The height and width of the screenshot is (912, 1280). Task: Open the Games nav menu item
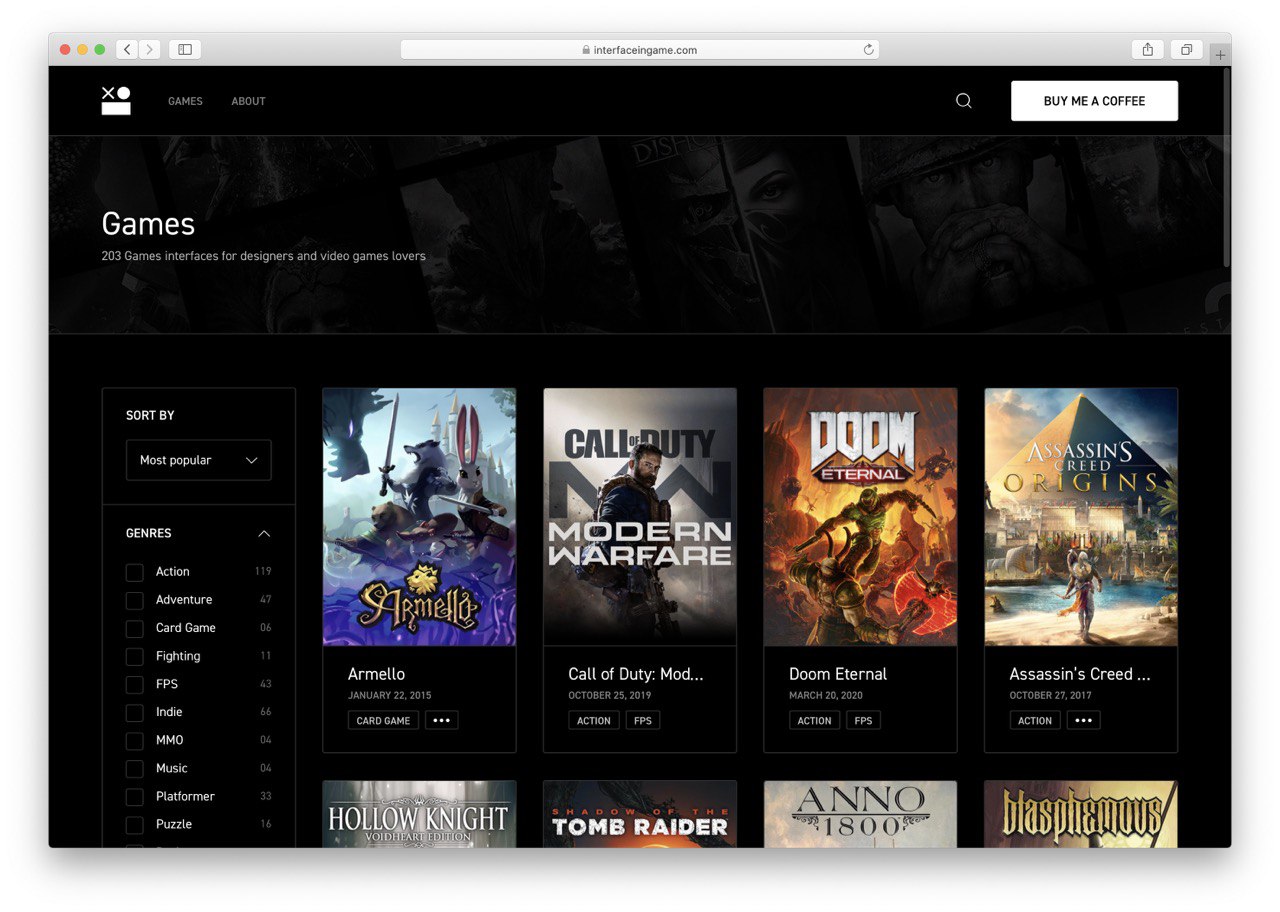(185, 101)
